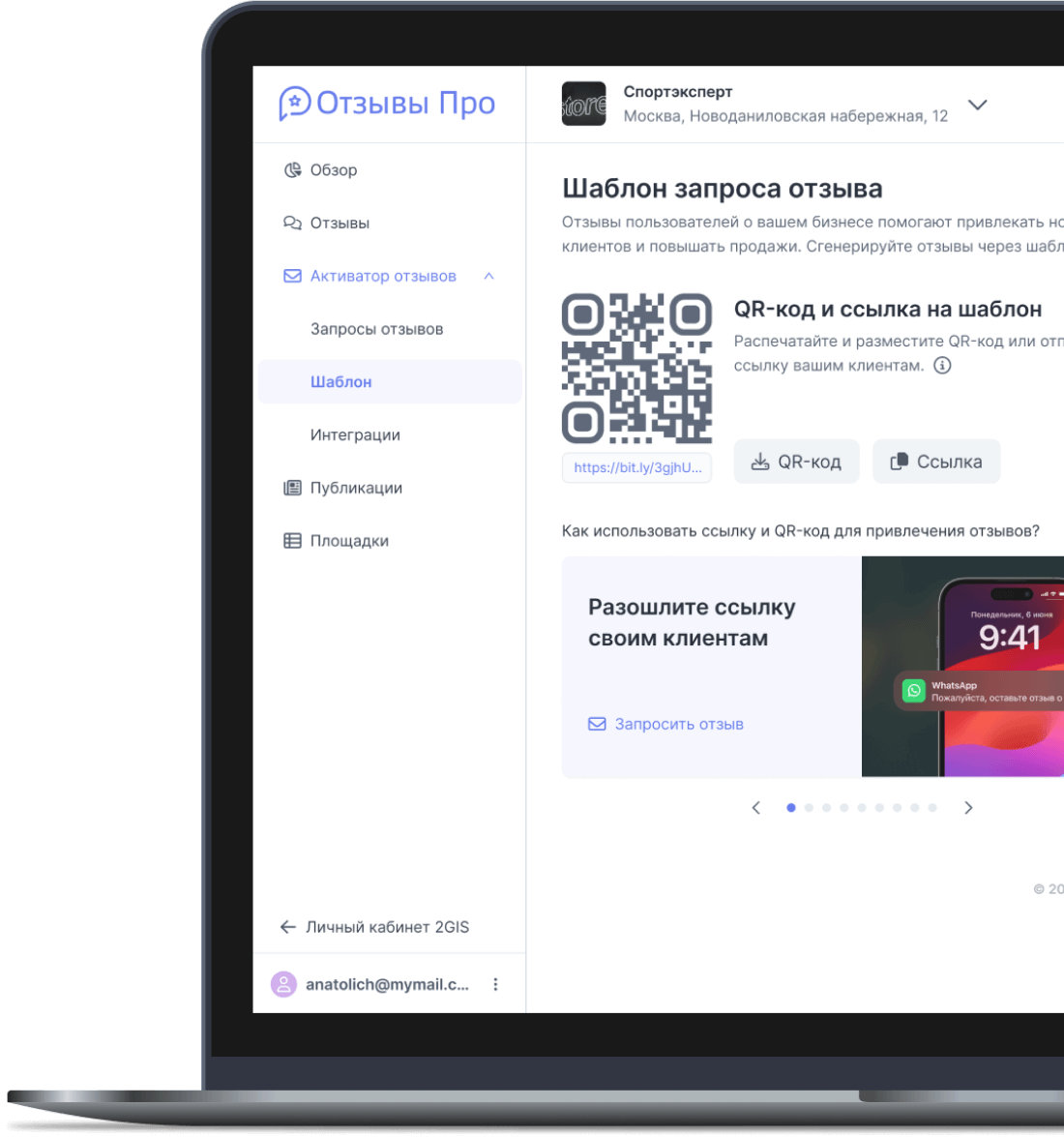Viewport: 1064px width, 1137px height.
Task: Click the copy icon on Ссылка button
Action: pos(899,462)
